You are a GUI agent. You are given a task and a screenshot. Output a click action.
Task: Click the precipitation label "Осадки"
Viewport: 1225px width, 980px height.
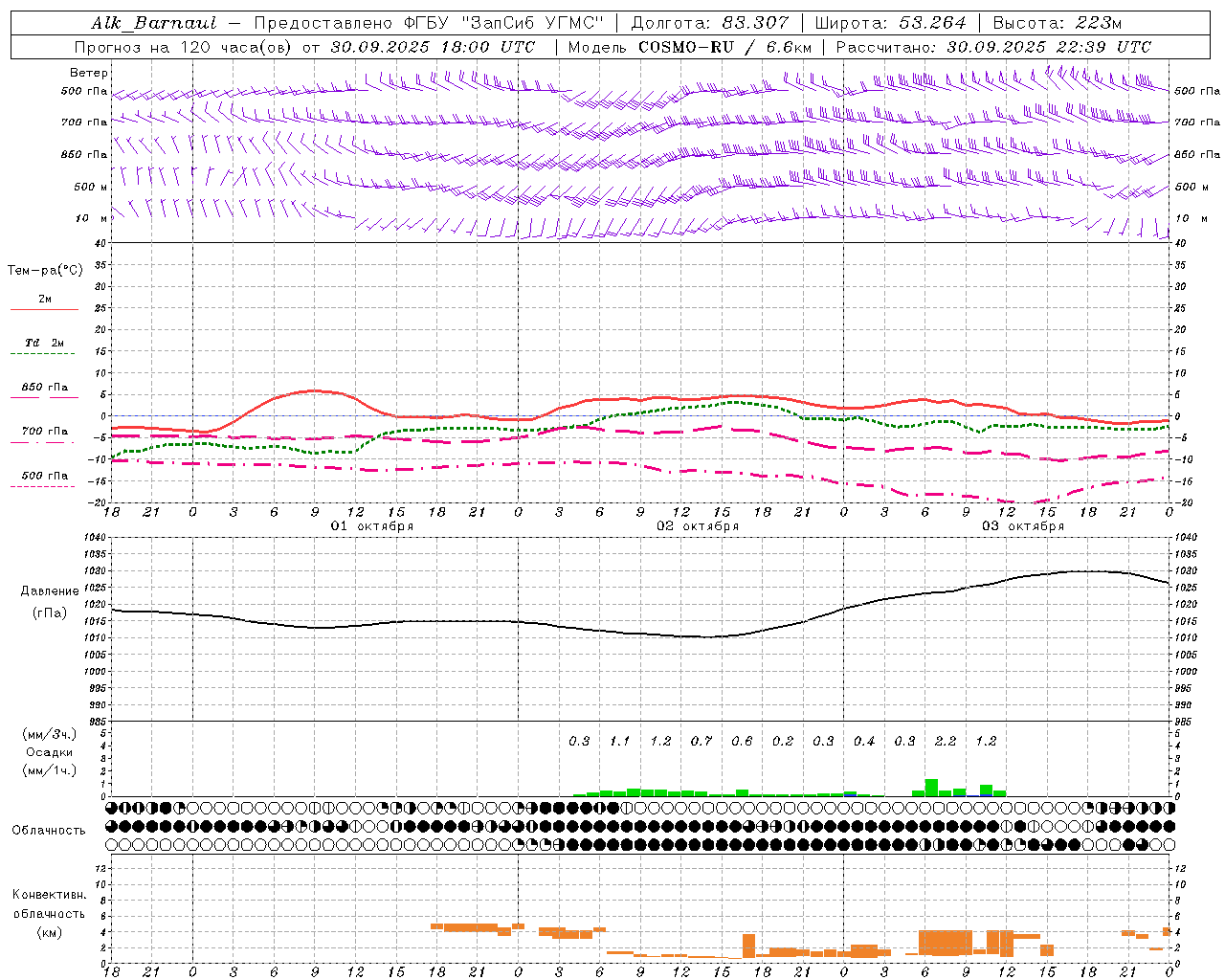tap(50, 752)
